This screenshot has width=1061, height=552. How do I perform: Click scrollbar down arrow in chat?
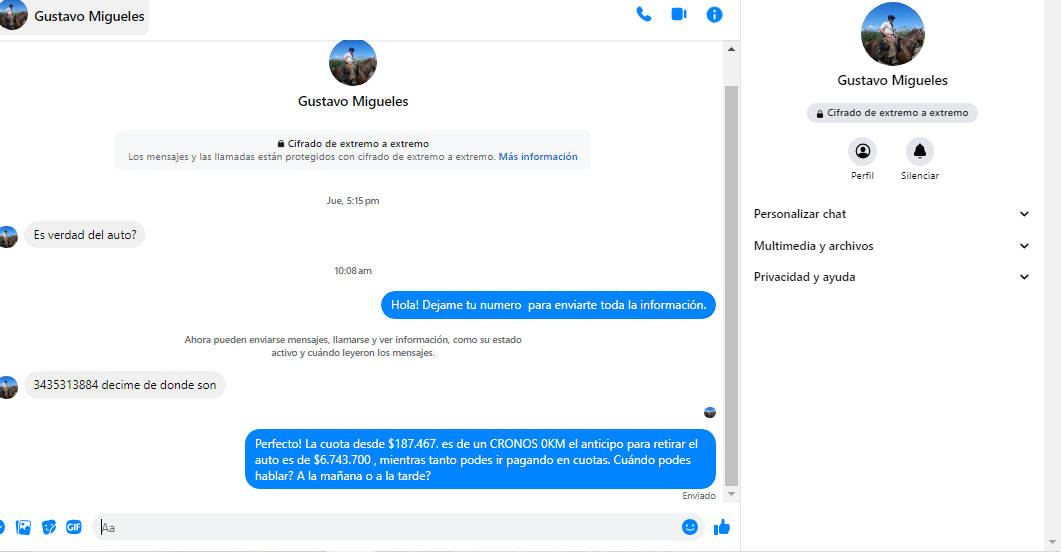[x=731, y=494]
